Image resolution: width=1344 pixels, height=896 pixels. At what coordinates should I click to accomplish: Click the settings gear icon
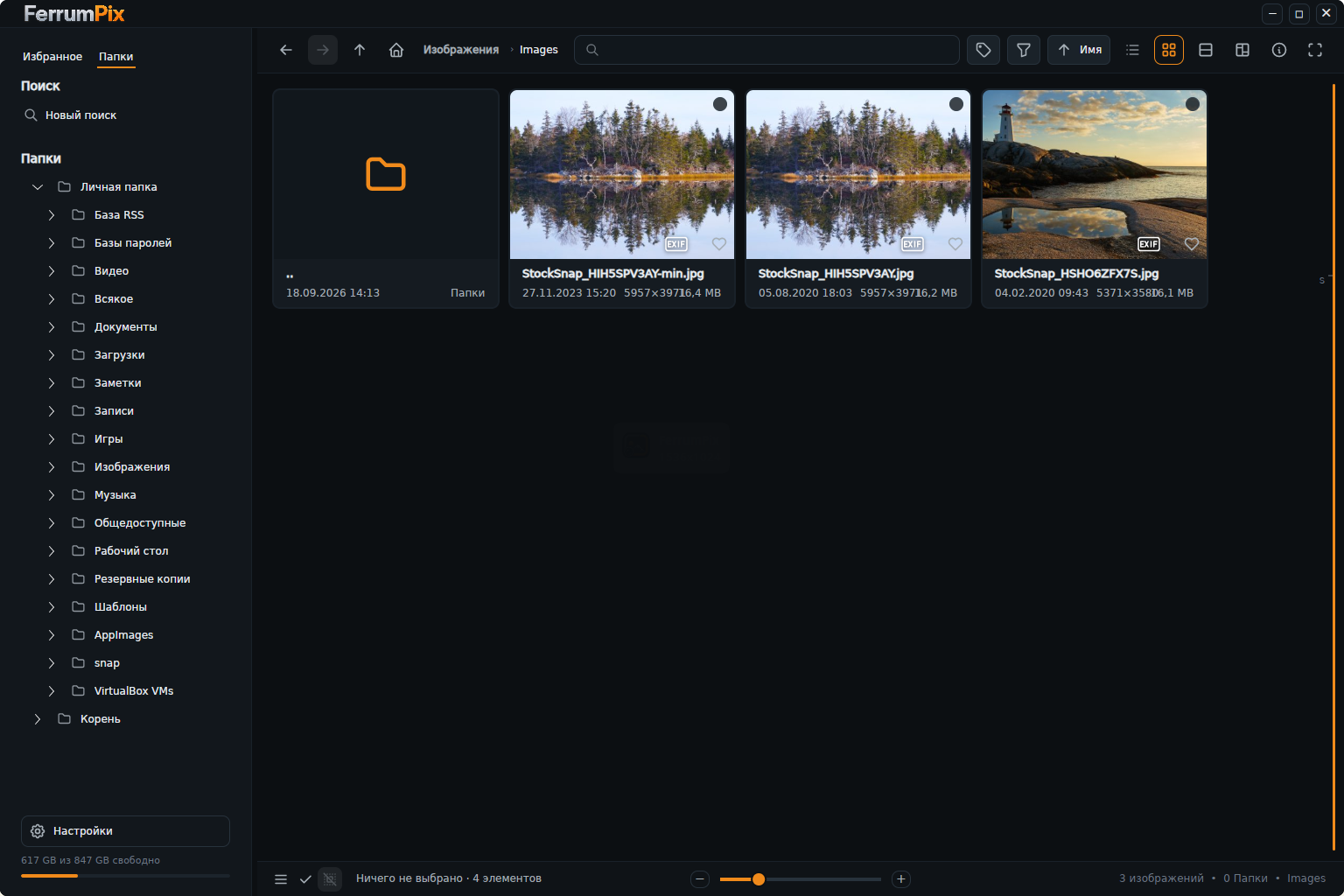(38, 831)
